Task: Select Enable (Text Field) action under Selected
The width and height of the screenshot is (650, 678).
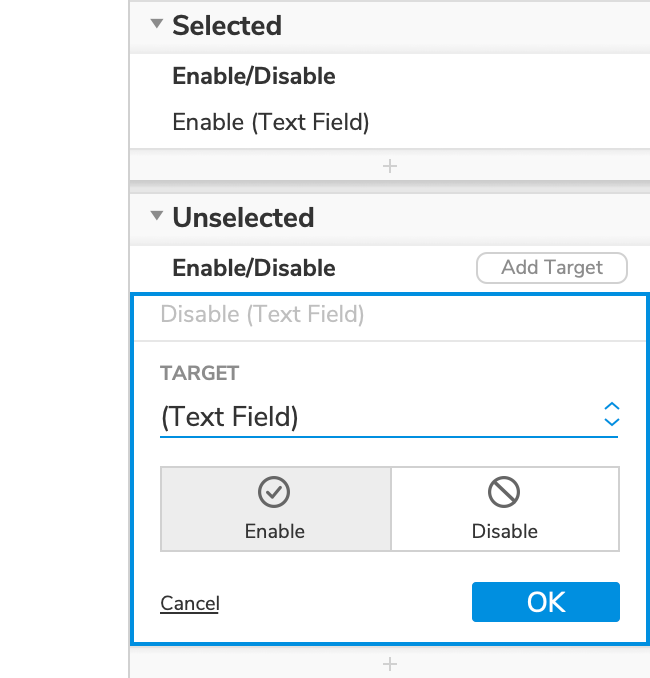Action: 271,123
